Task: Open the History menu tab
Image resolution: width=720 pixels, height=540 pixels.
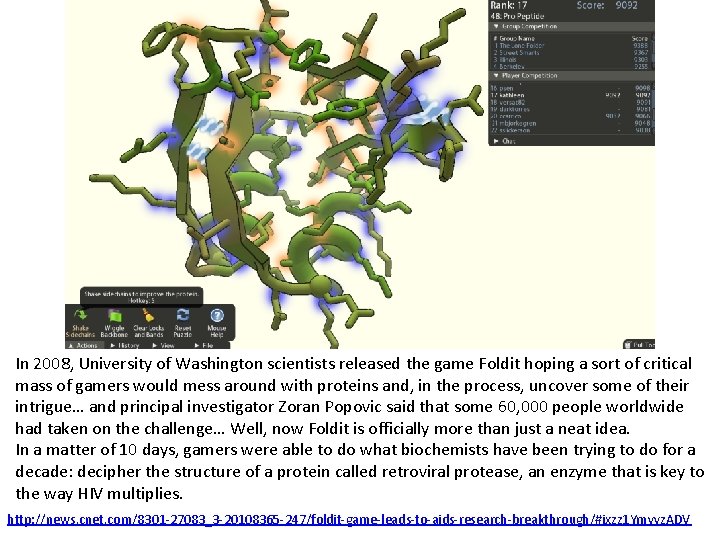Action: point(125,345)
